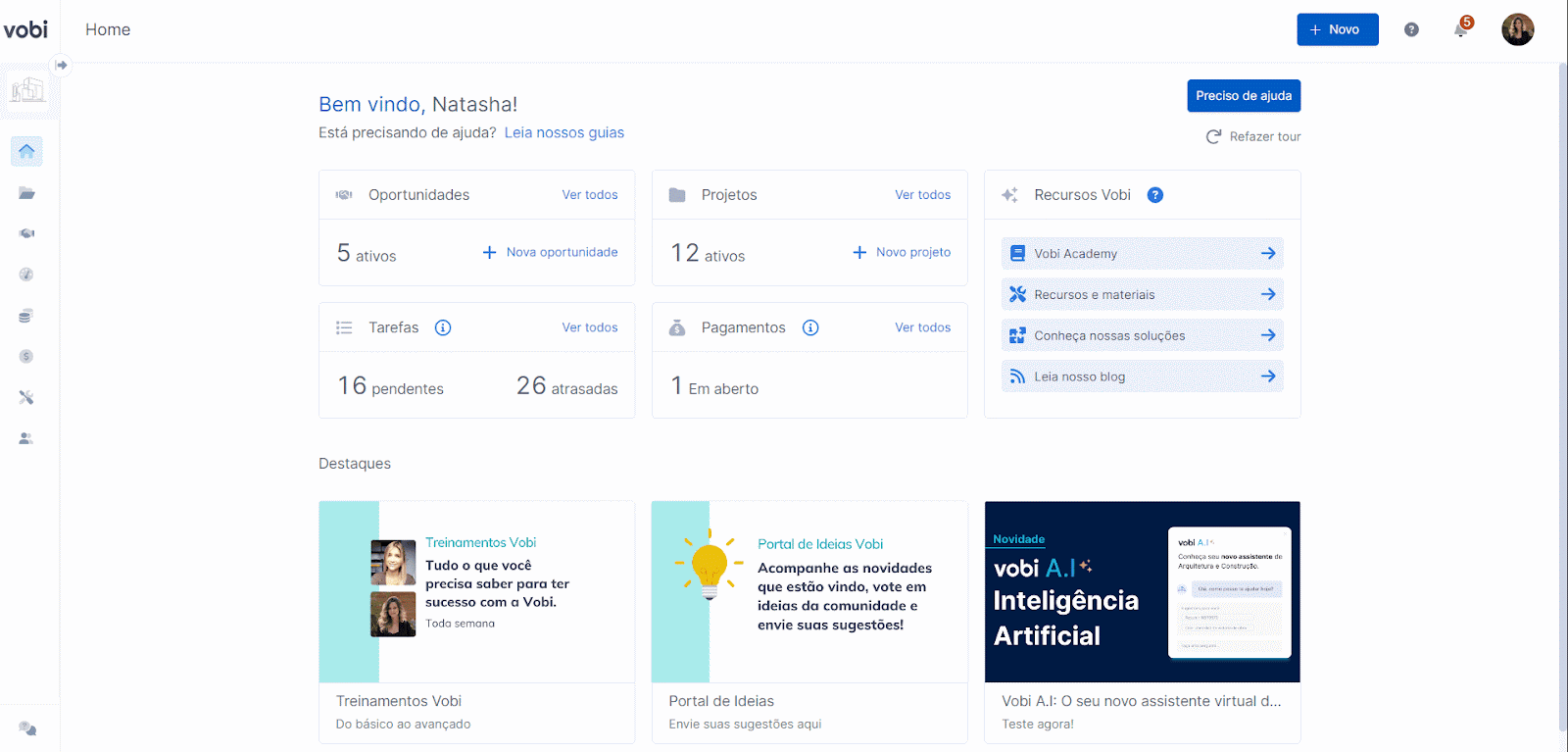Open the notifications bell
Image resolution: width=1568 pixels, height=752 pixels.
tap(1460, 29)
